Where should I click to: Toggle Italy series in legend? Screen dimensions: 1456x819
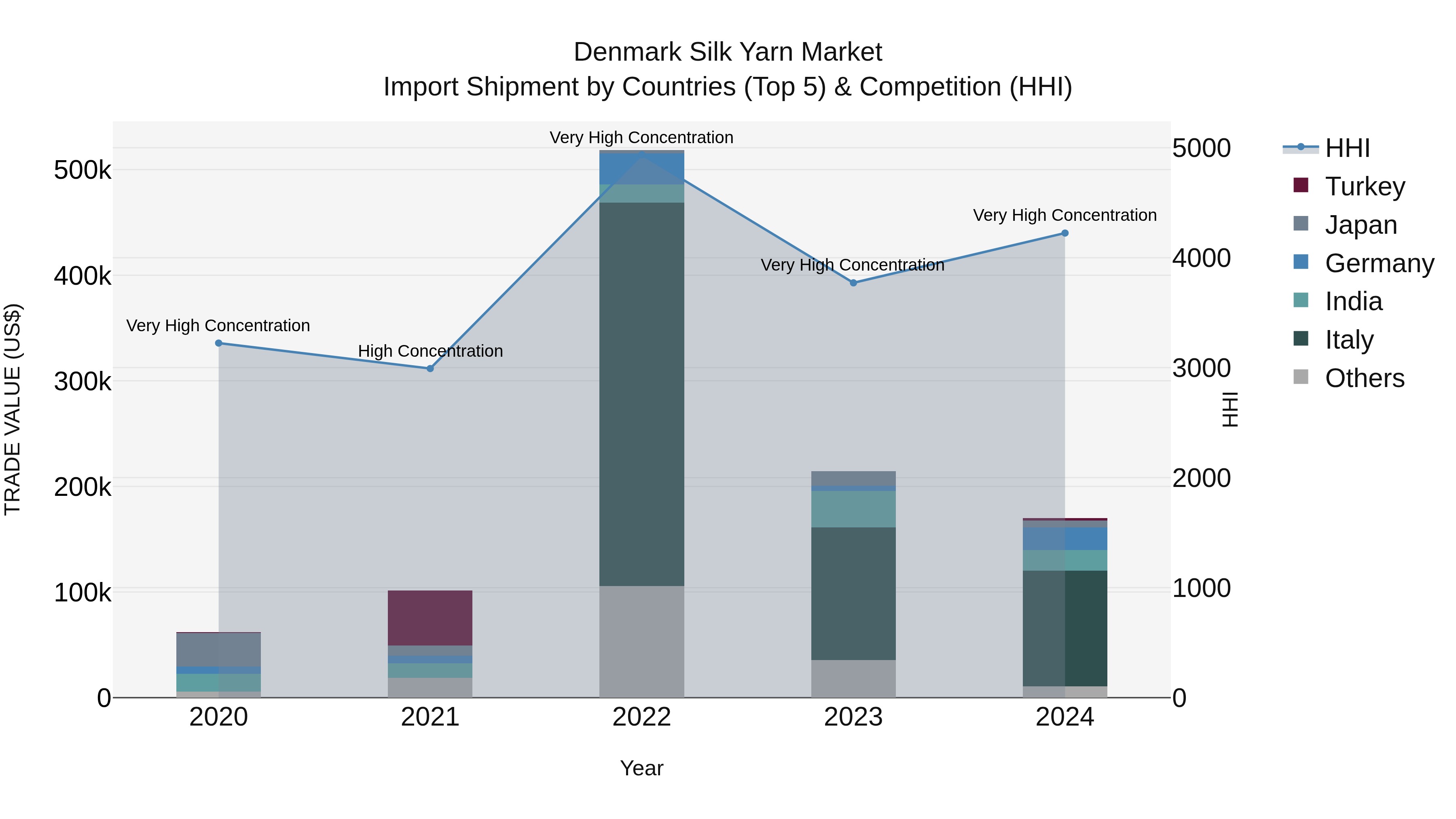pos(1333,340)
